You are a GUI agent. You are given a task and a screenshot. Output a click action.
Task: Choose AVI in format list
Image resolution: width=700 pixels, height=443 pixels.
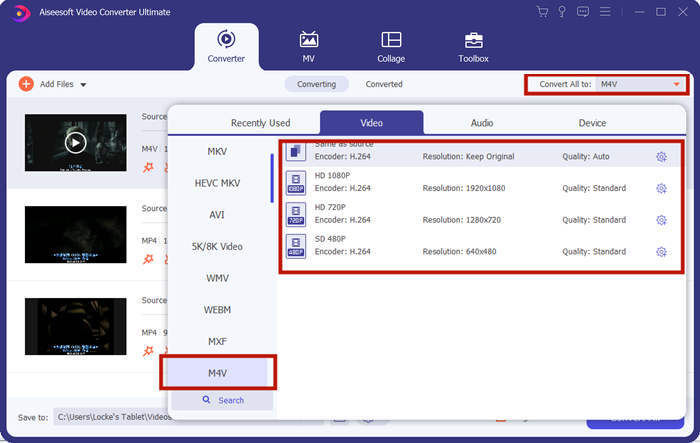[217, 215]
